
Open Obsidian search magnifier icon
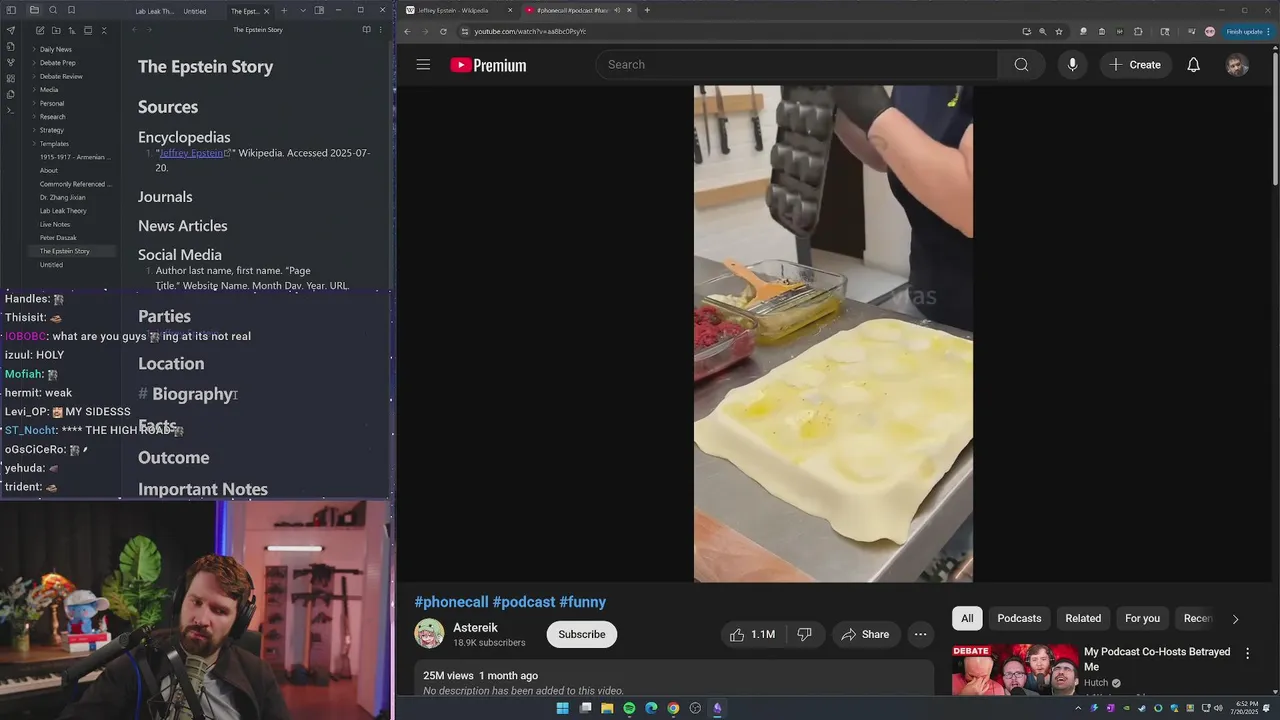coord(53,11)
